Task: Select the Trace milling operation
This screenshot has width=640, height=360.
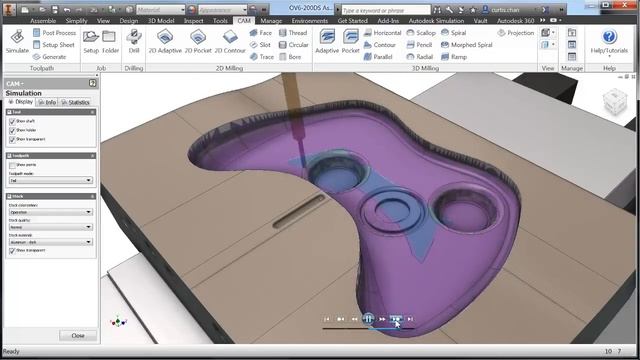Action: point(262,57)
